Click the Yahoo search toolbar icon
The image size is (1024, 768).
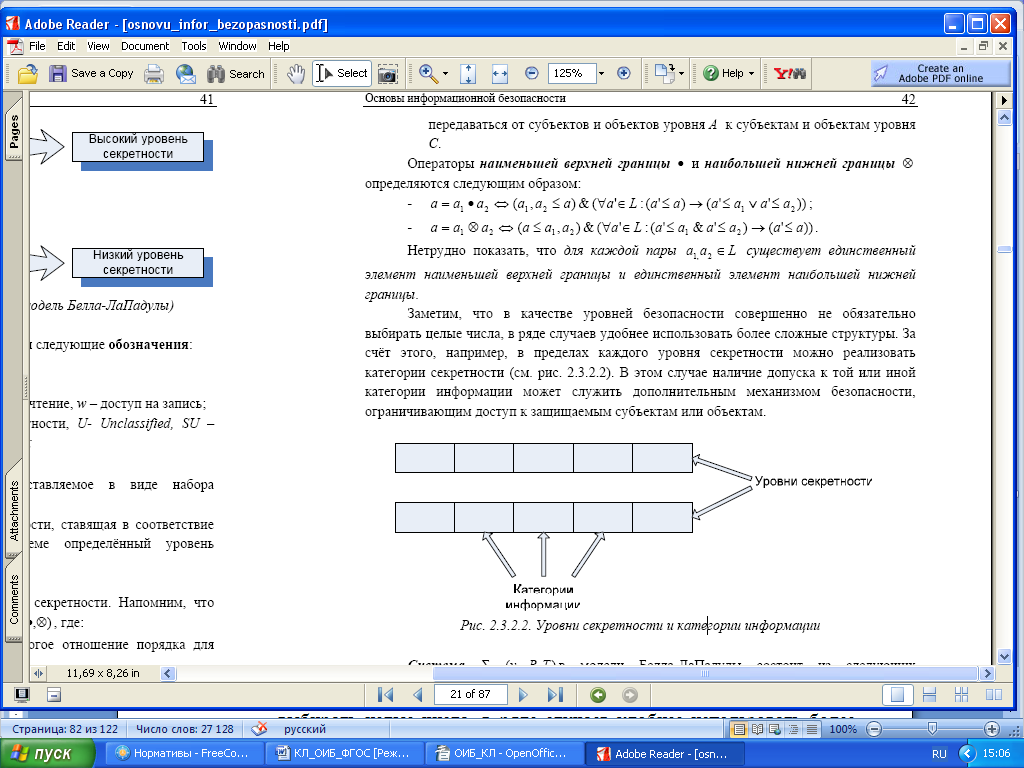click(790, 73)
